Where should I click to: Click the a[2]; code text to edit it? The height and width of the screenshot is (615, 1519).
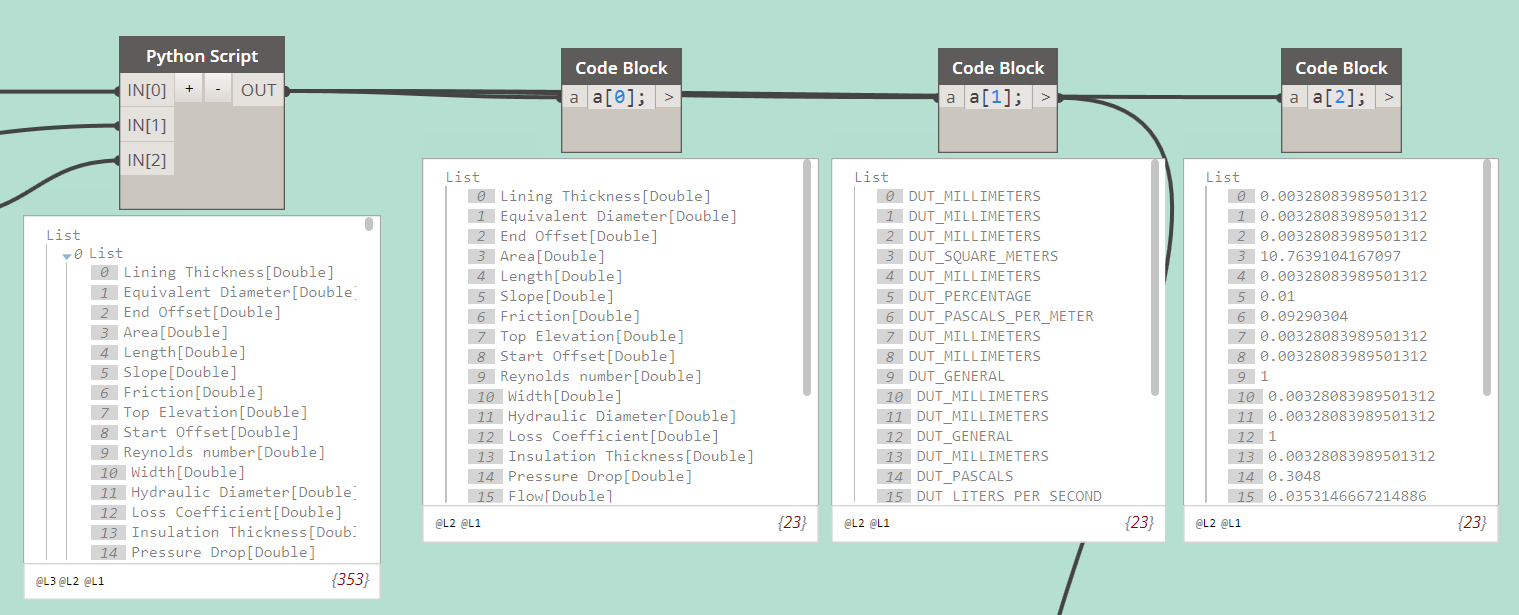pyautogui.click(x=1338, y=96)
